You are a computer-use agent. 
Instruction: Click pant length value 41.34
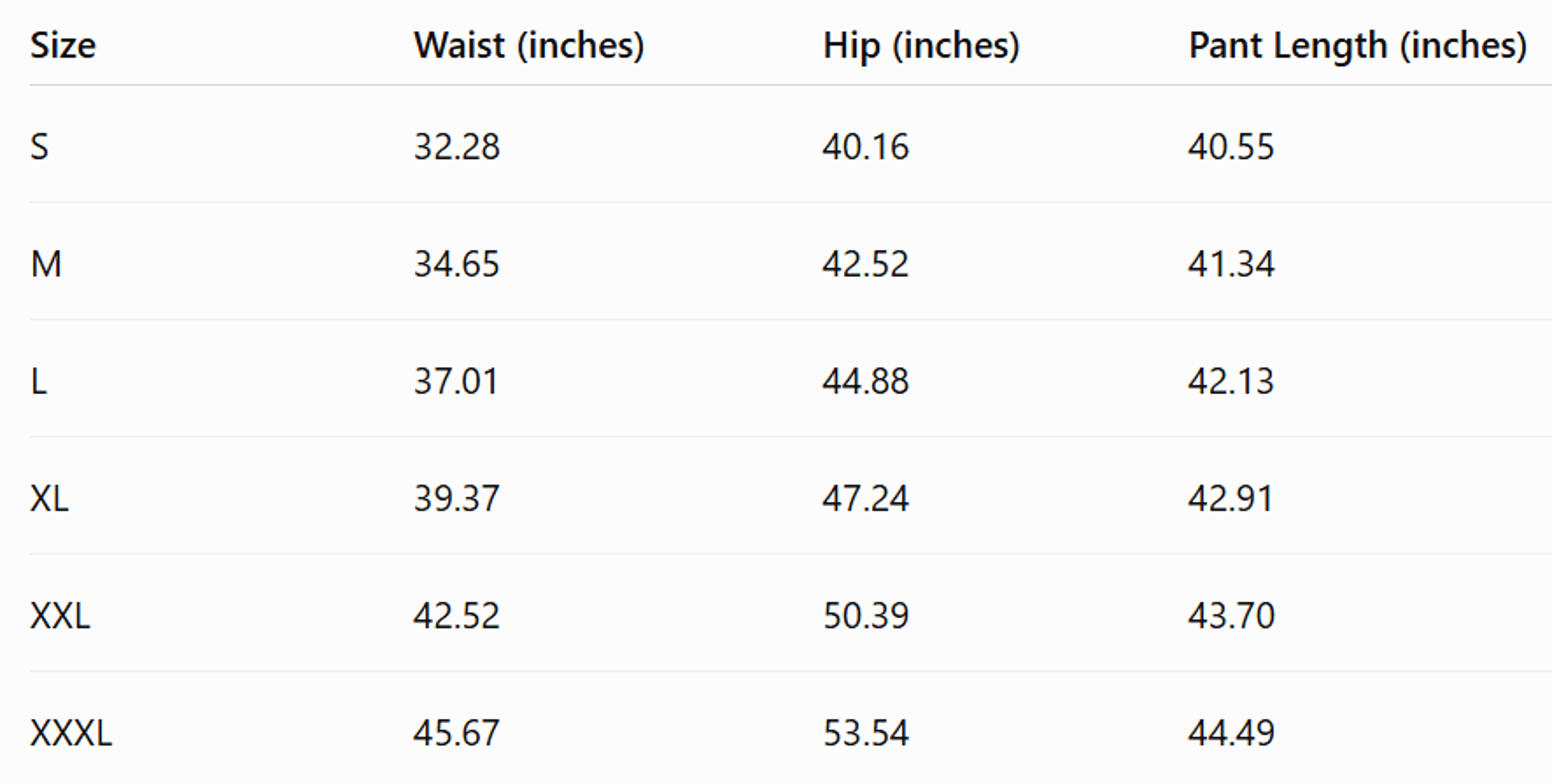pyautogui.click(x=1231, y=264)
